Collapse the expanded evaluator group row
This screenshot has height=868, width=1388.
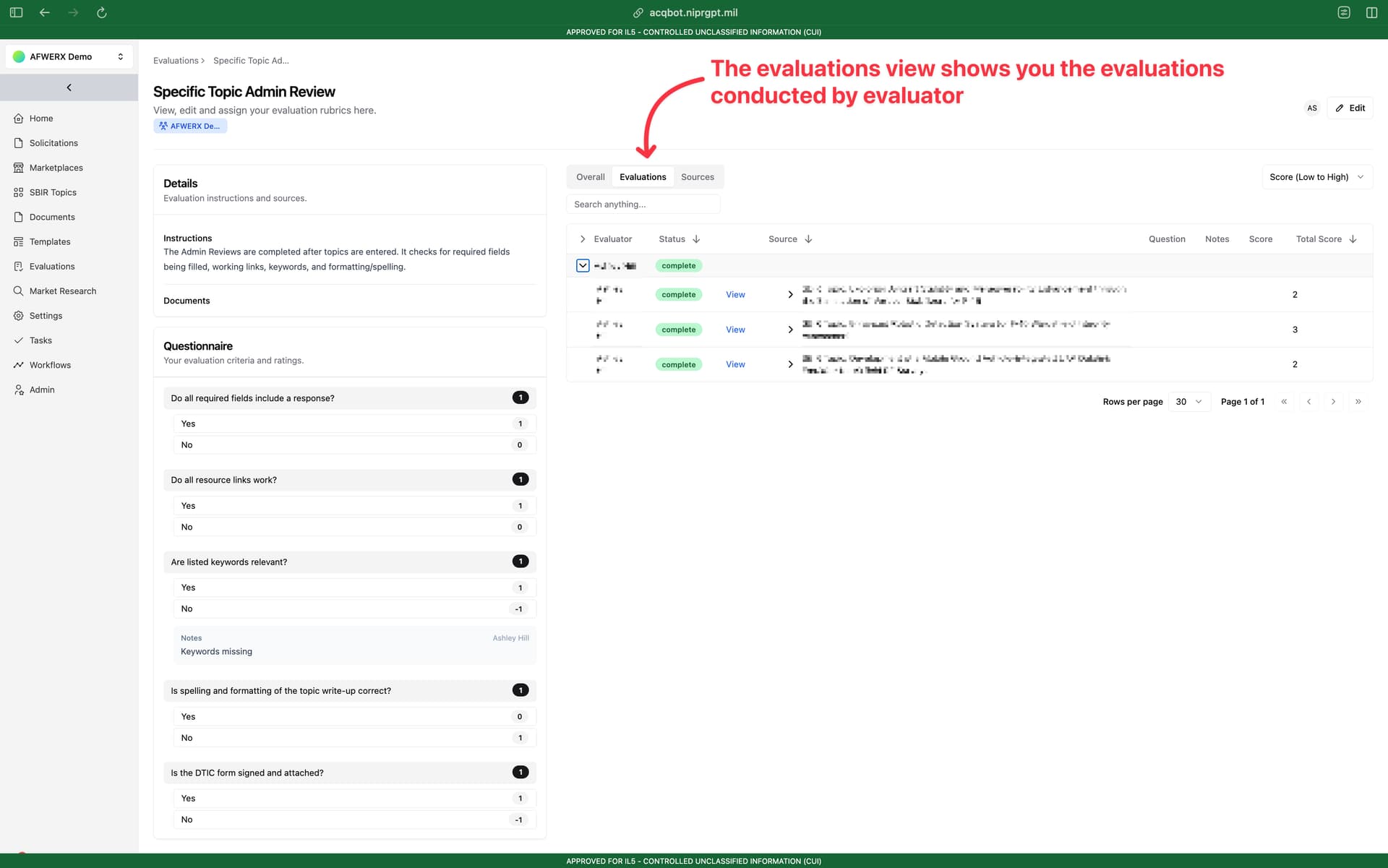(583, 266)
